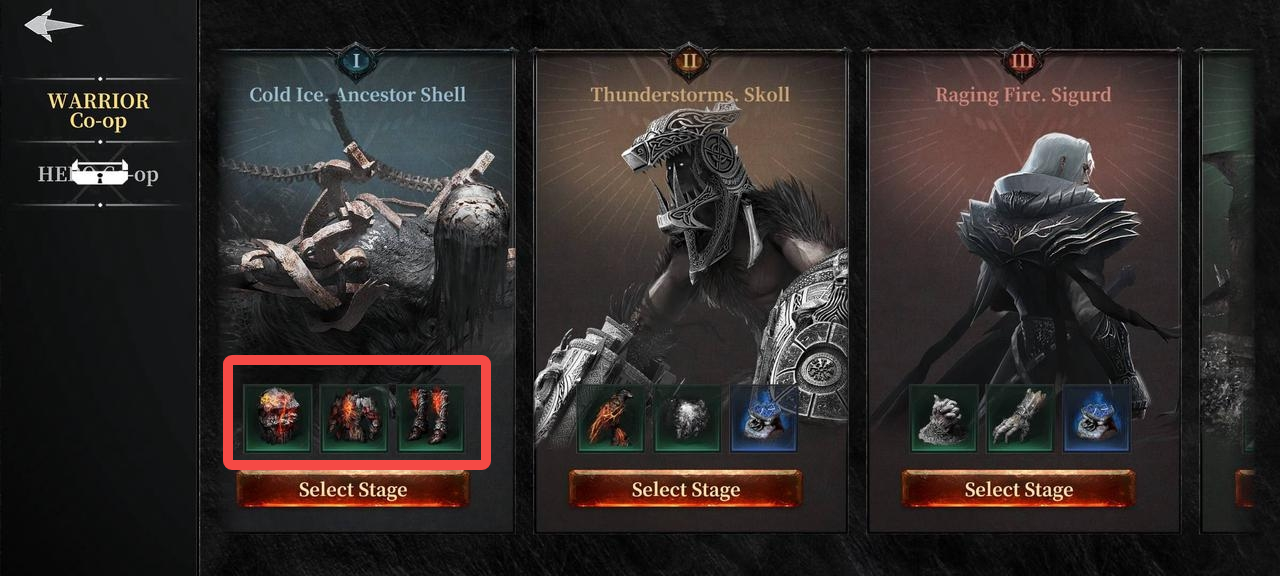
Task: Click the blue pouch reward under Sigurd
Action: (1097, 418)
